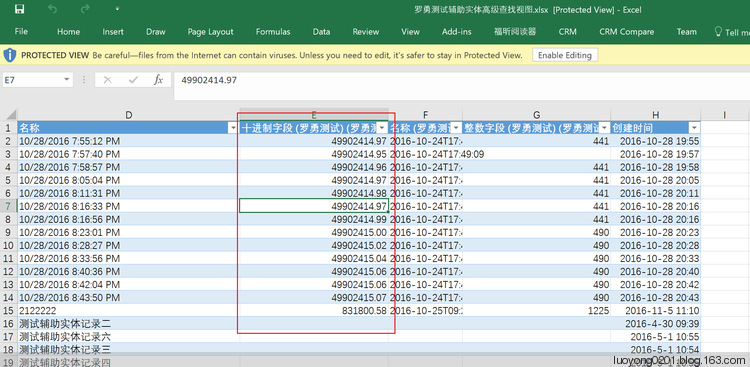This screenshot has height=367, width=750.
Task: Click cell 2016-11-5 11:10
Action: [x=655, y=310]
